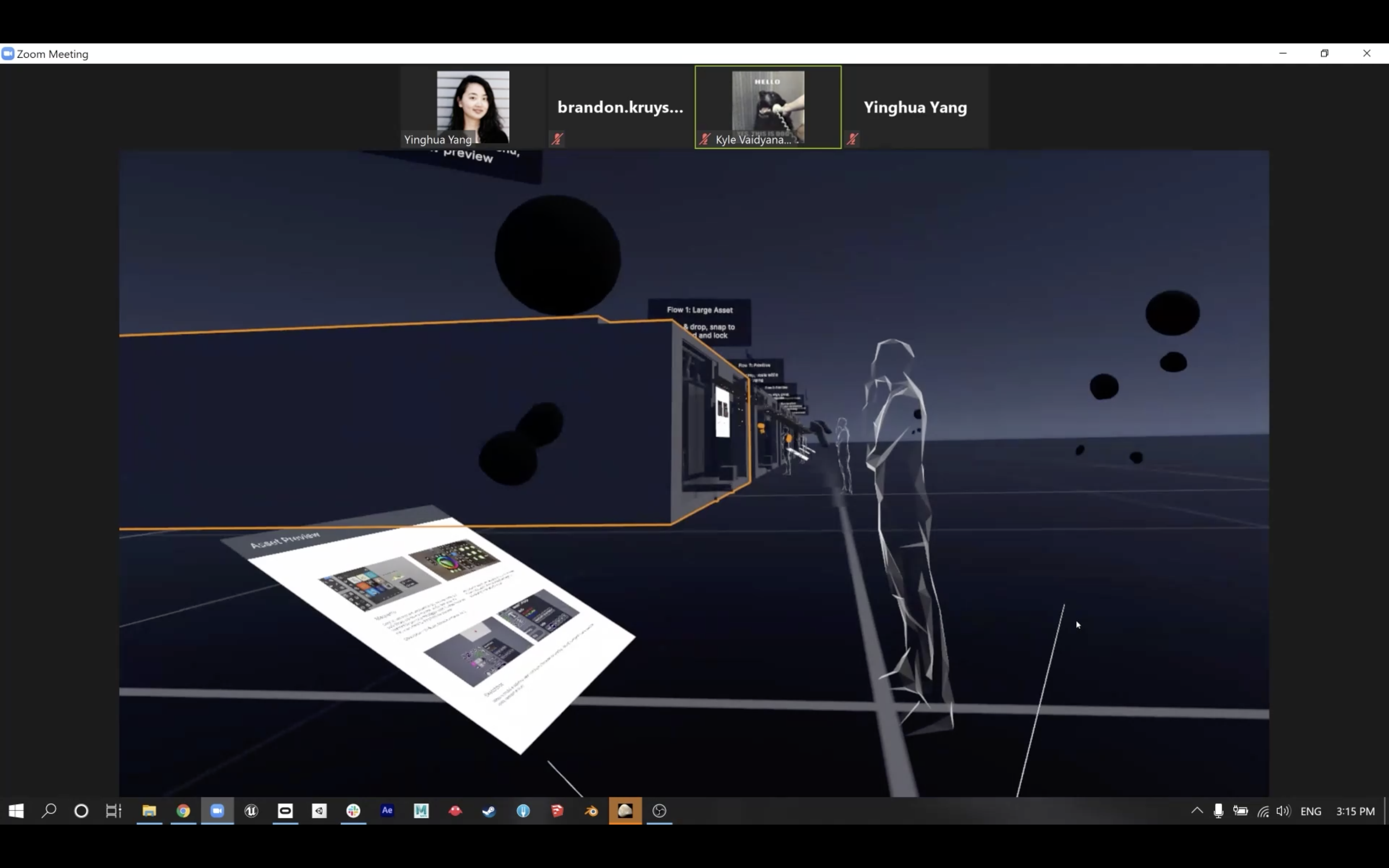Click the ENG language indicator
Viewport: 1389px width, 868px height.
(1311, 811)
